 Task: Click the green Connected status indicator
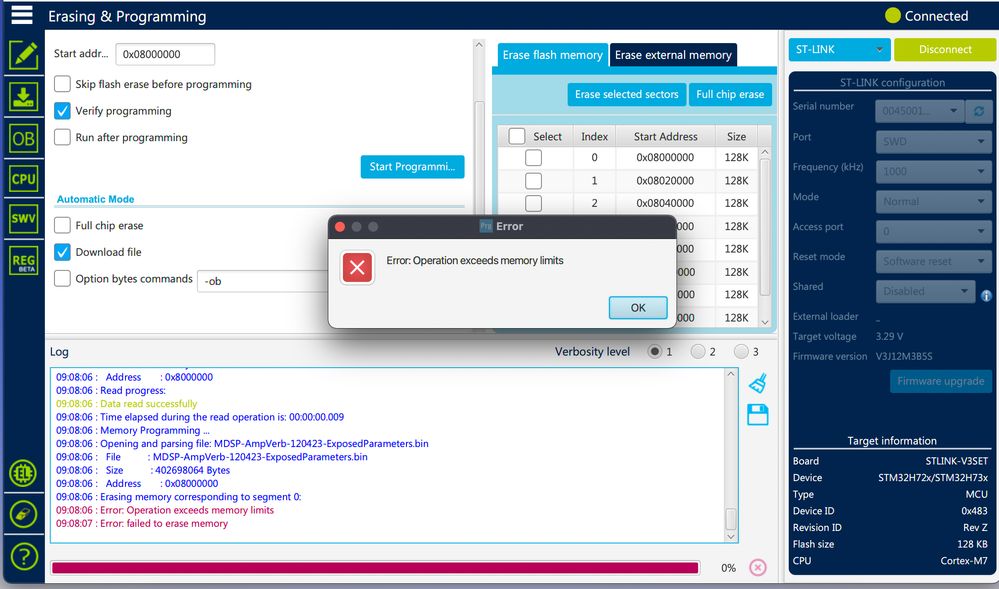(893, 15)
